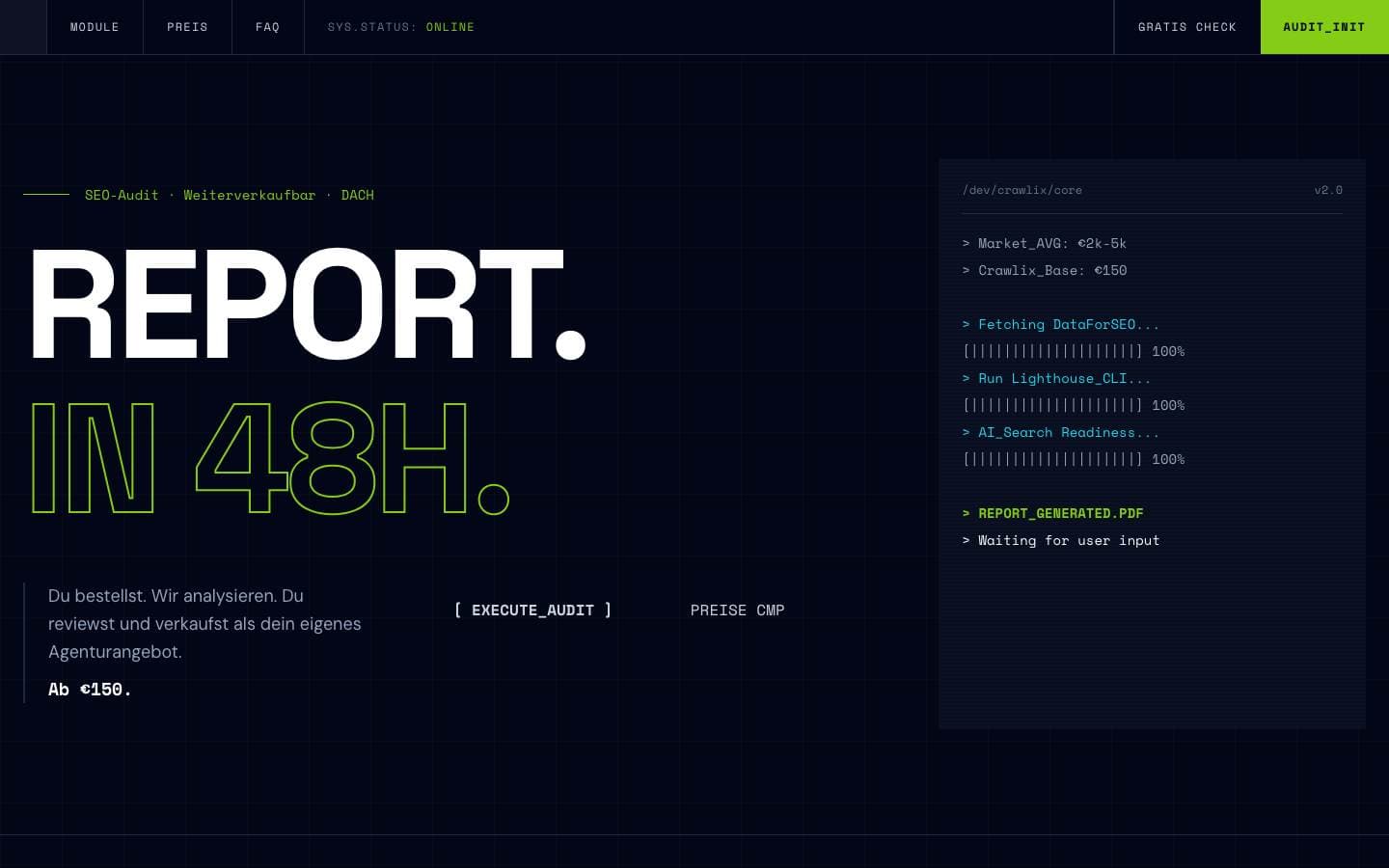Click the white 'REPORT.' headline

(x=307, y=304)
